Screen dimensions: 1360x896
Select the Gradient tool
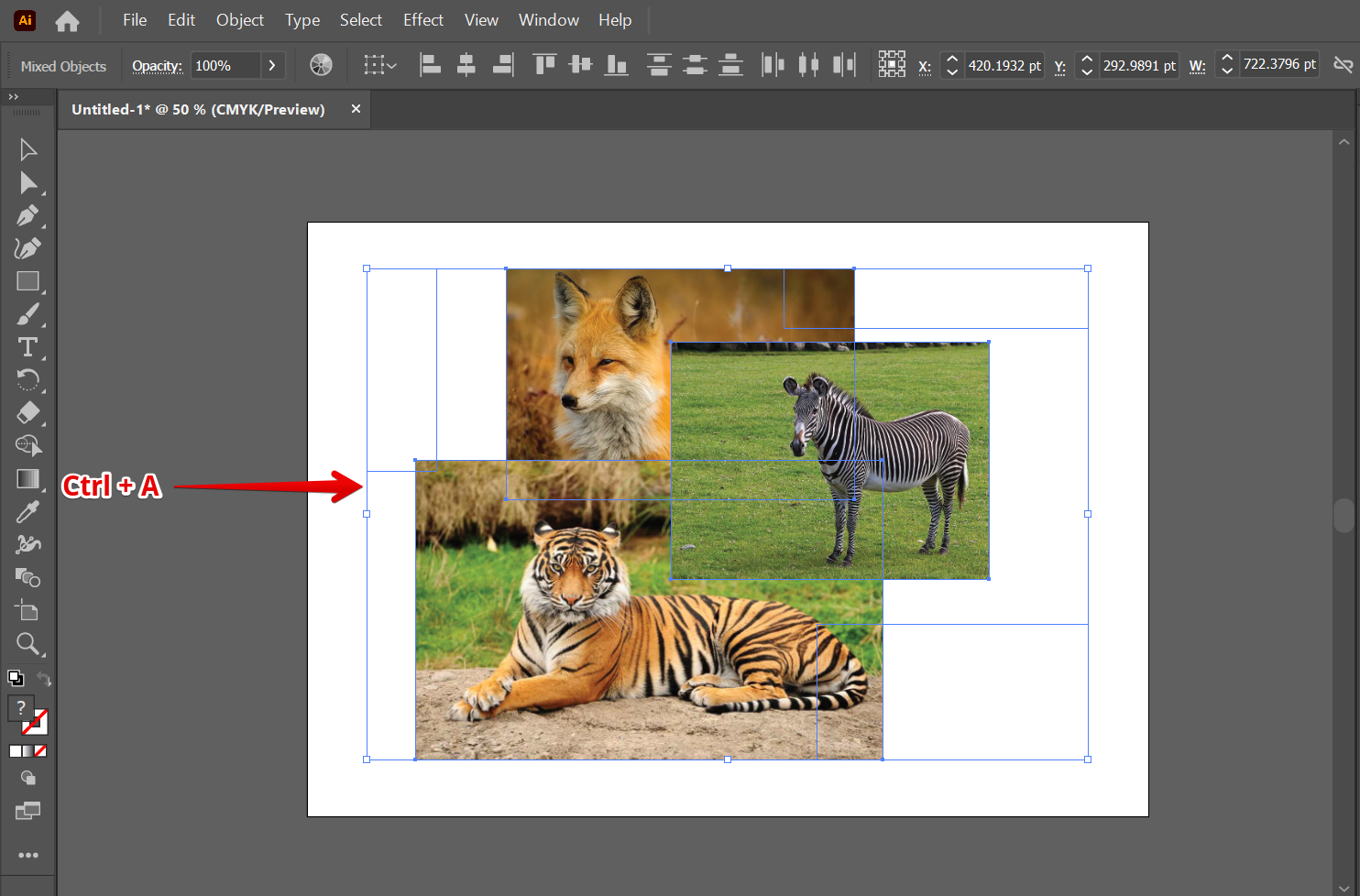point(27,479)
